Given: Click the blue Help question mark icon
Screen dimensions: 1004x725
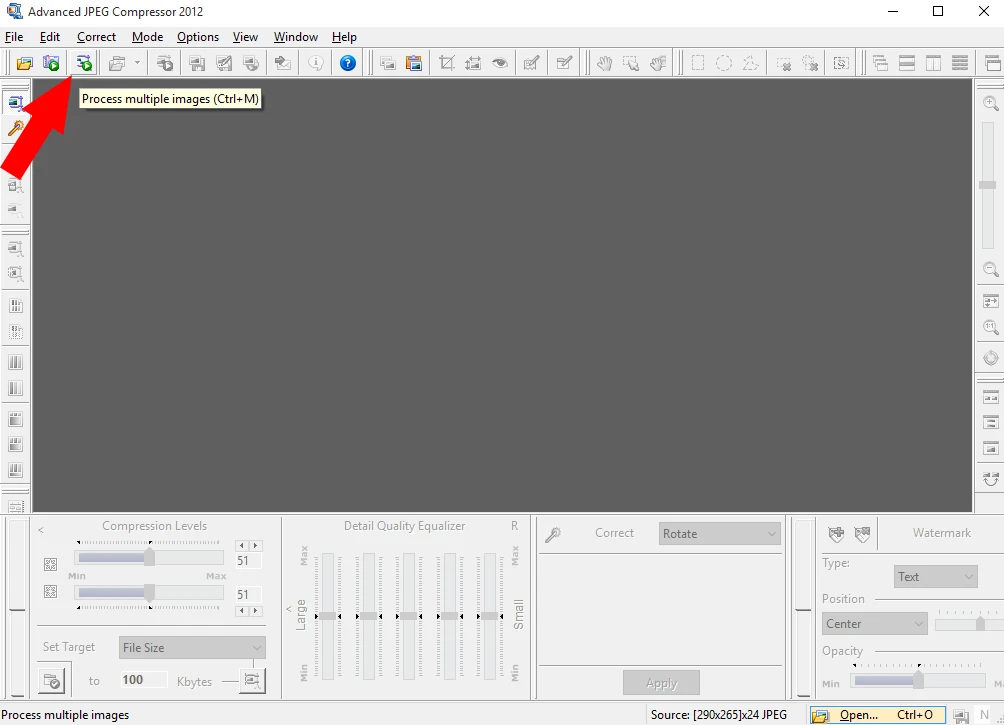Looking at the screenshot, I should point(348,63).
